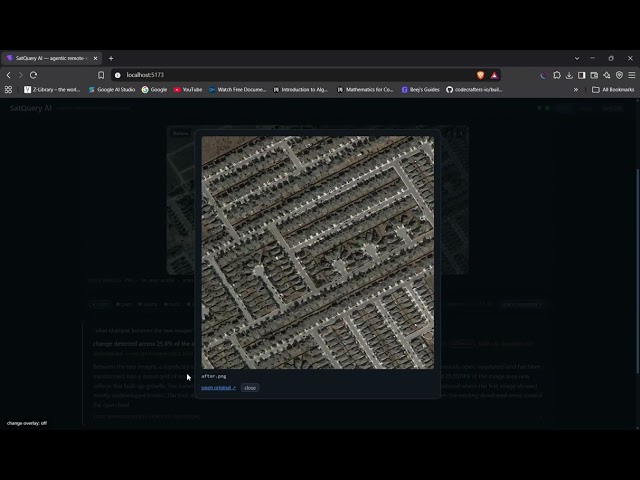Reload the localhost page
This screenshot has height=480, width=640.
[33, 75]
